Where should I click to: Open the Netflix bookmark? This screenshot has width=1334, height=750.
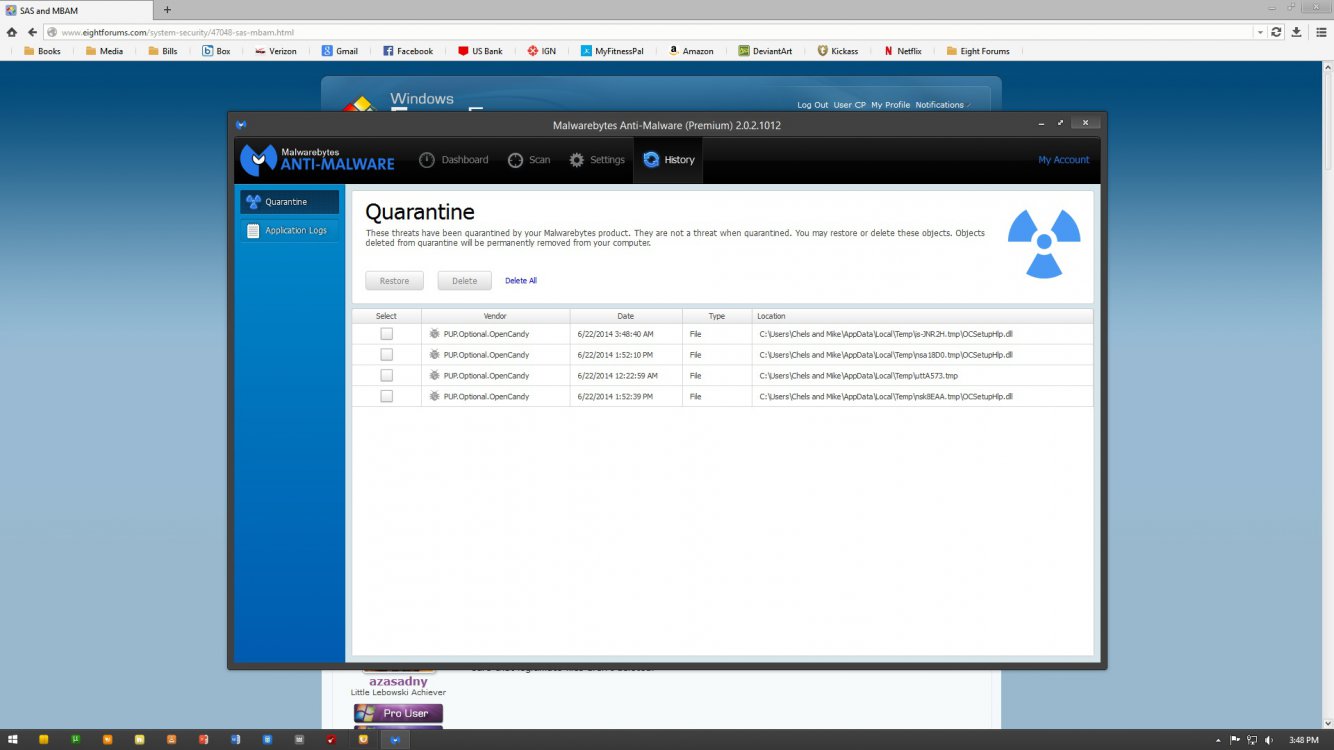point(902,51)
